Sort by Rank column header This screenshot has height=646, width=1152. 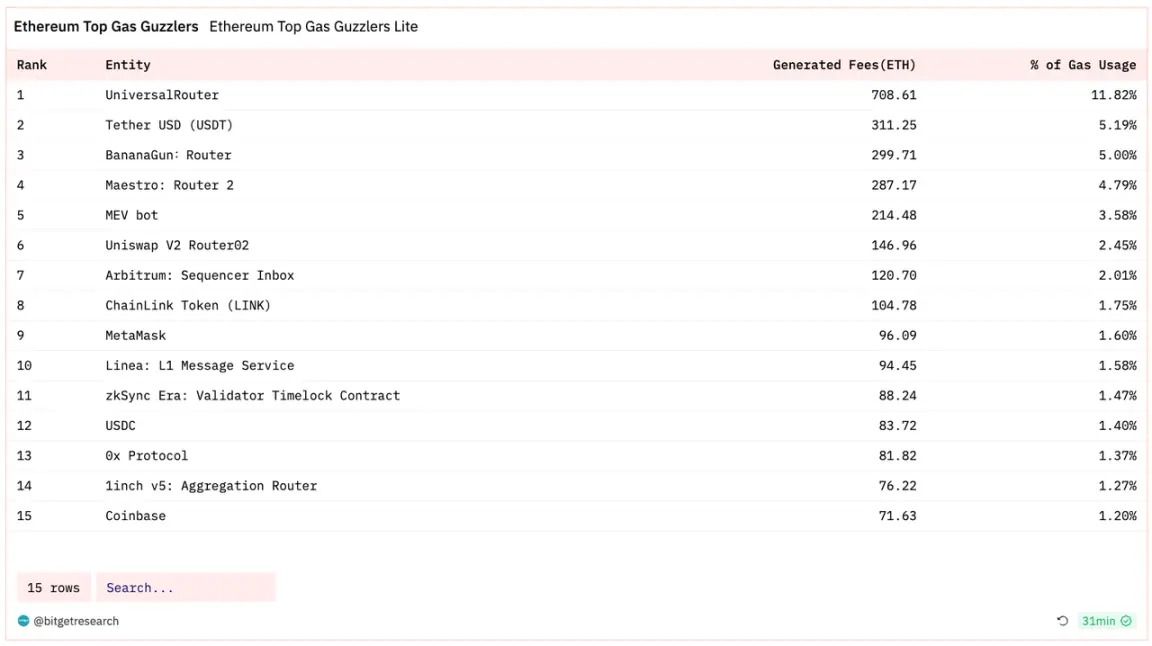pyautogui.click(x=32, y=65)
